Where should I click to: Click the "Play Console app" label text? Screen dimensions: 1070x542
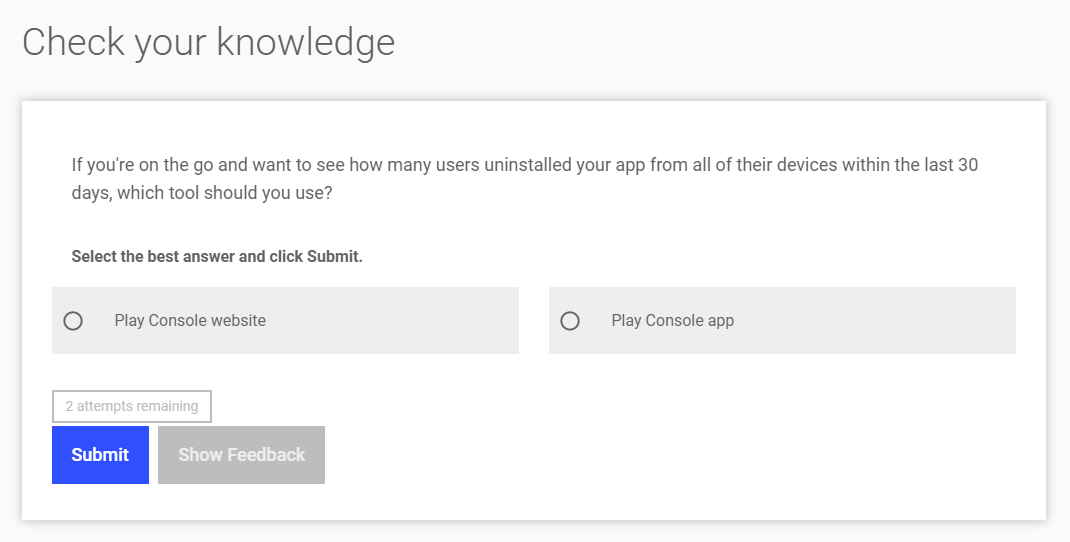tap(673, 321)
